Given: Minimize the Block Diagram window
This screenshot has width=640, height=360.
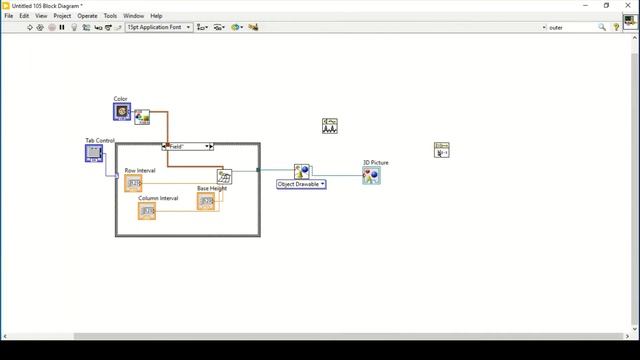Looking at the screenshot, I should (x=586, y=5).
